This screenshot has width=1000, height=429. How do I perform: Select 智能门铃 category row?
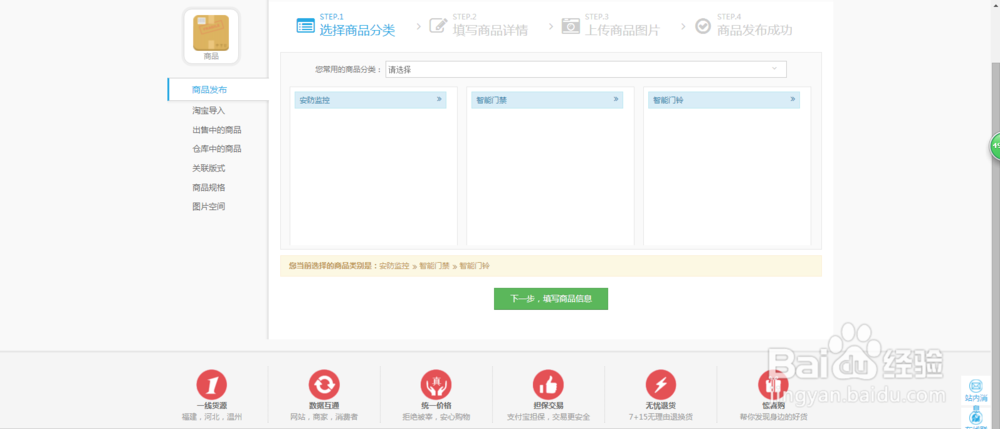point(724,100)
